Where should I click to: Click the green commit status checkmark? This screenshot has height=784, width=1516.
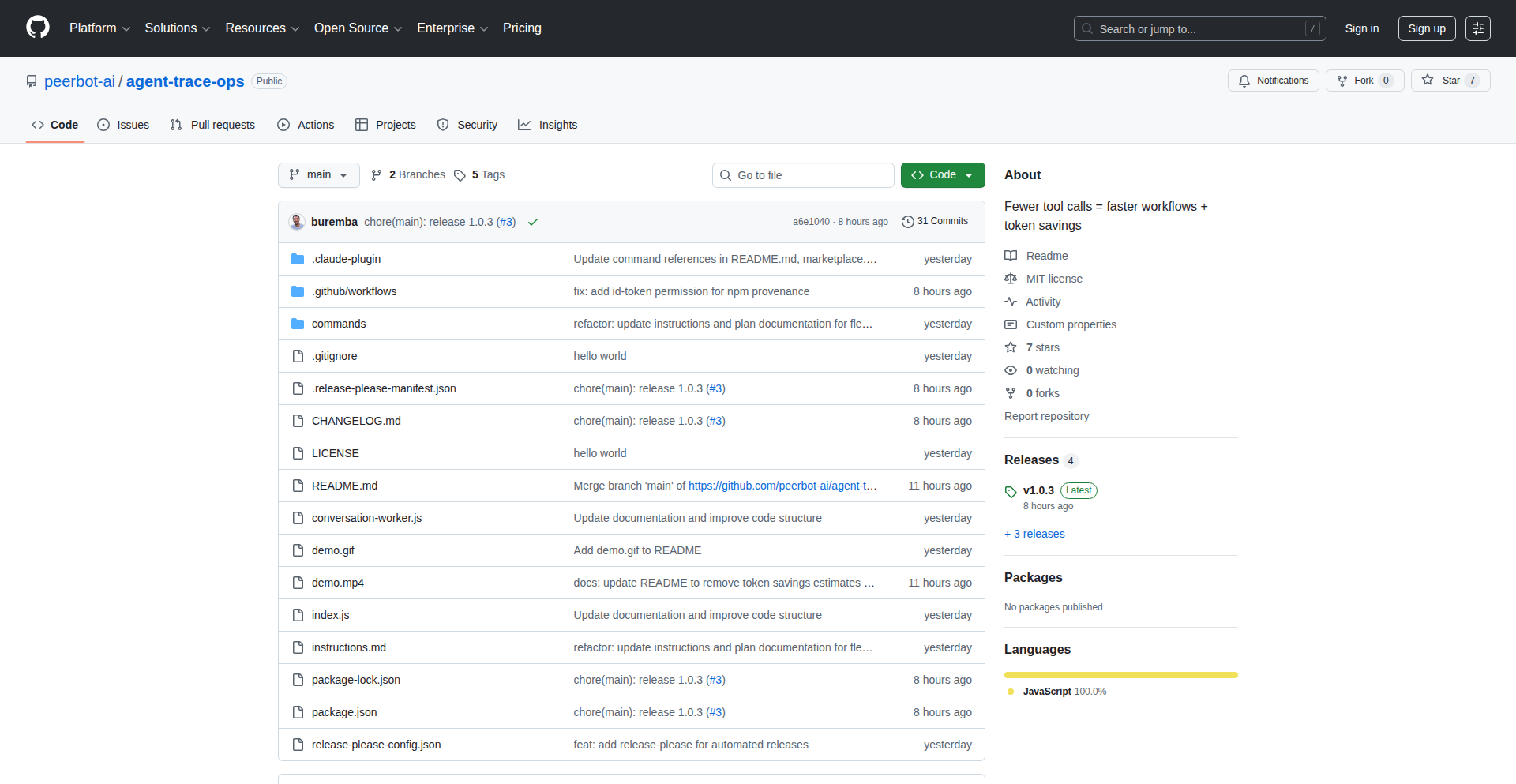pos(533,222)
